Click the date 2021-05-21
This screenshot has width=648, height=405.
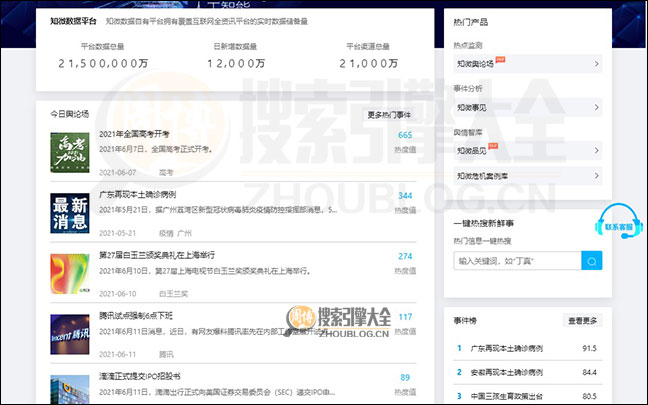pos(117,233)
